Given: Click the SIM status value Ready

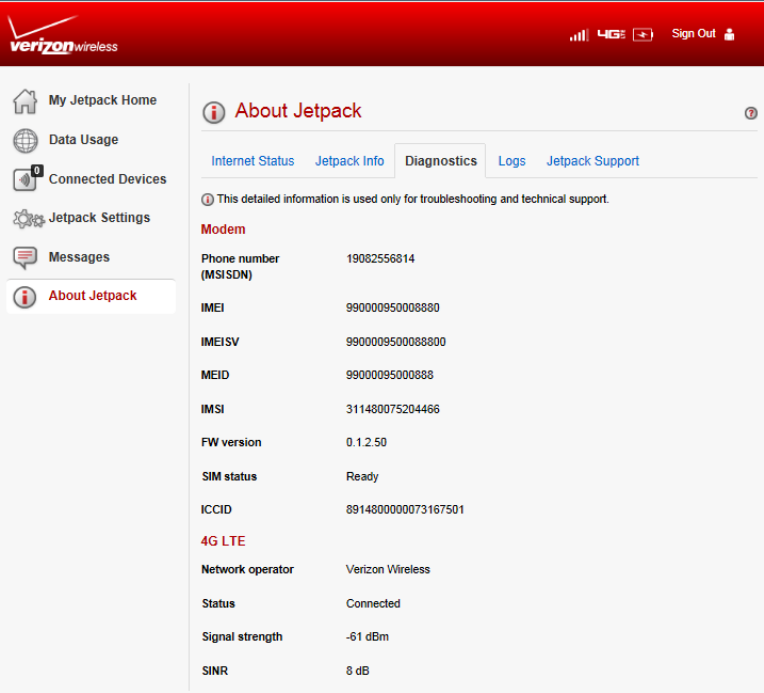Looking at the screenshot, I should tap(362, 477).
